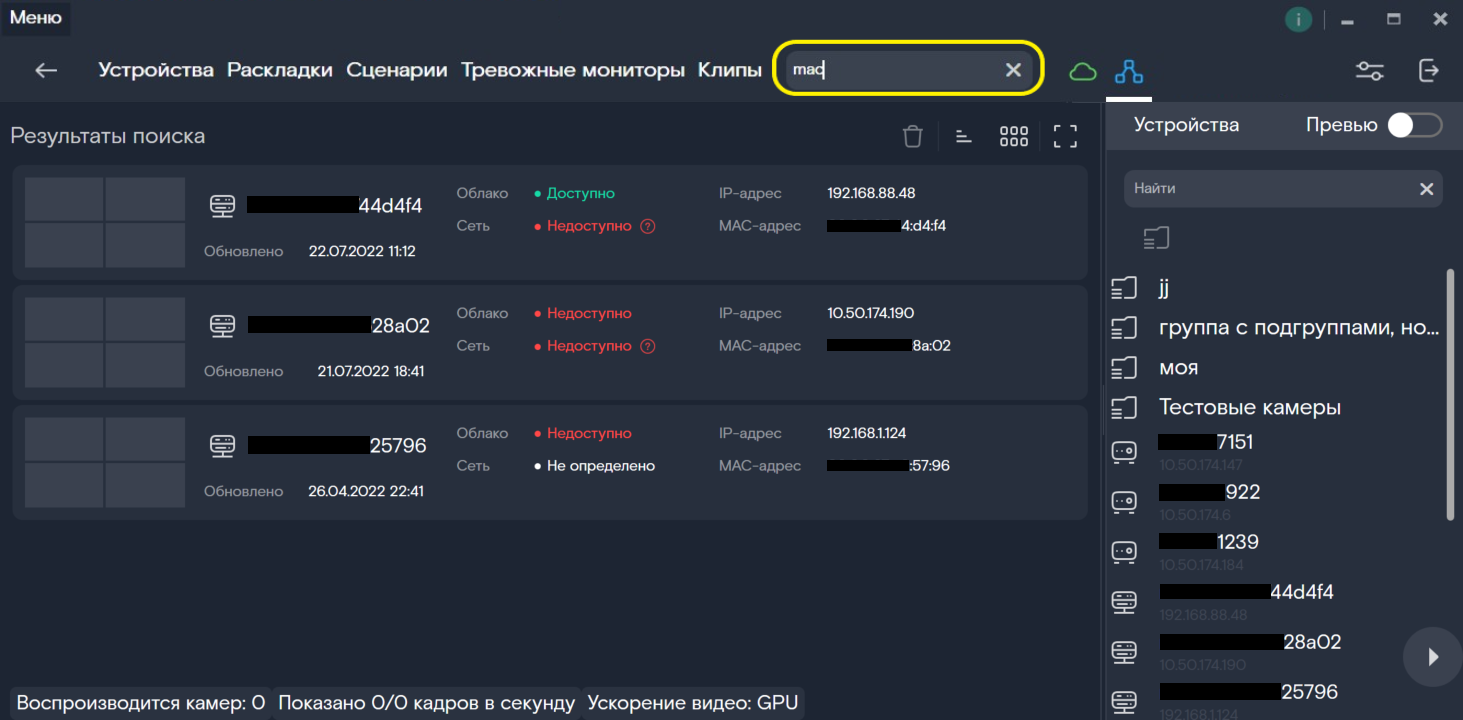Change the grid layout icon
1463x720 pixels.
pos(1014,137)
